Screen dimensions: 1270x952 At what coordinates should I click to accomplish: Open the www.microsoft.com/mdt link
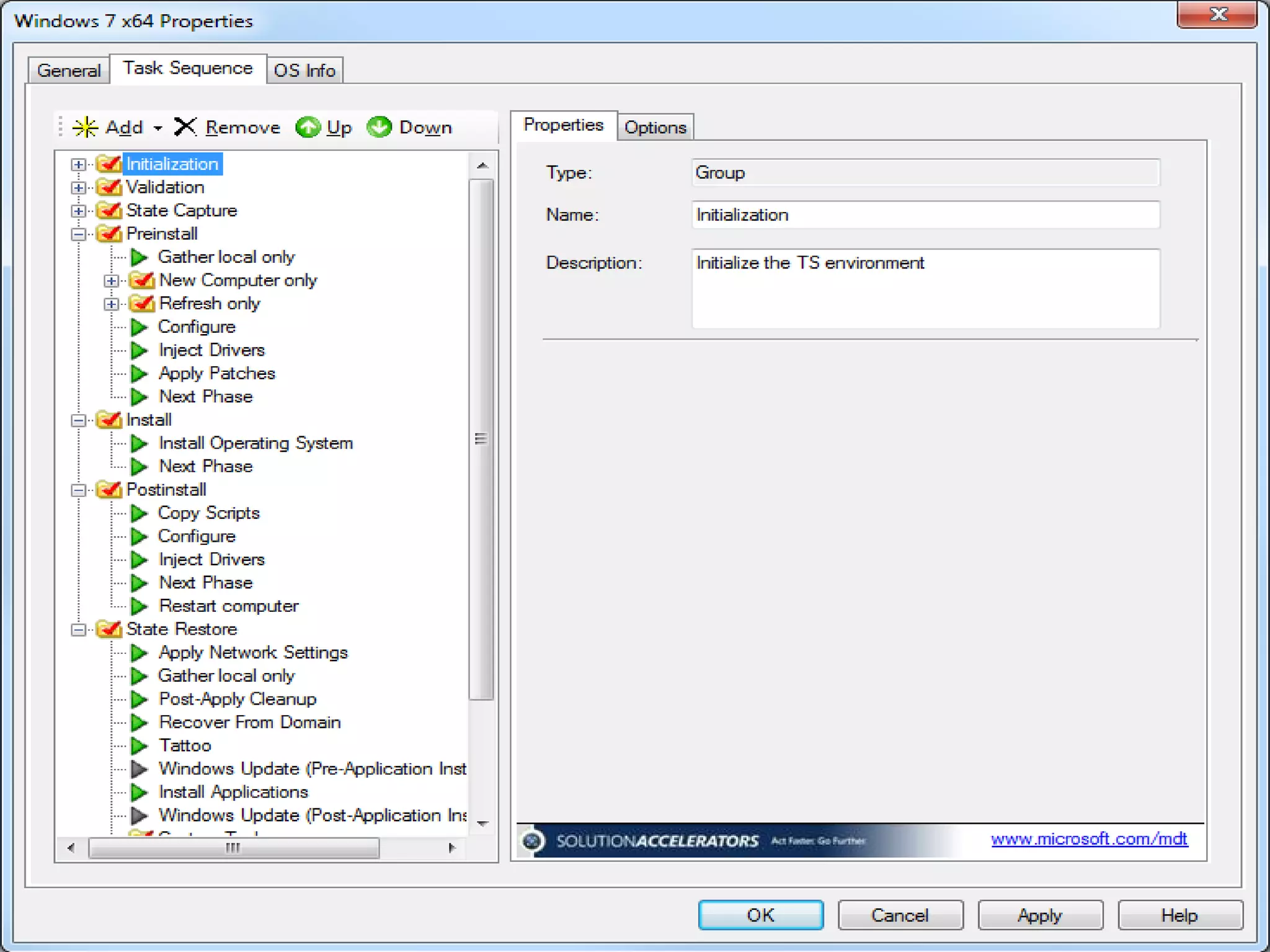tap(1089, 839)
